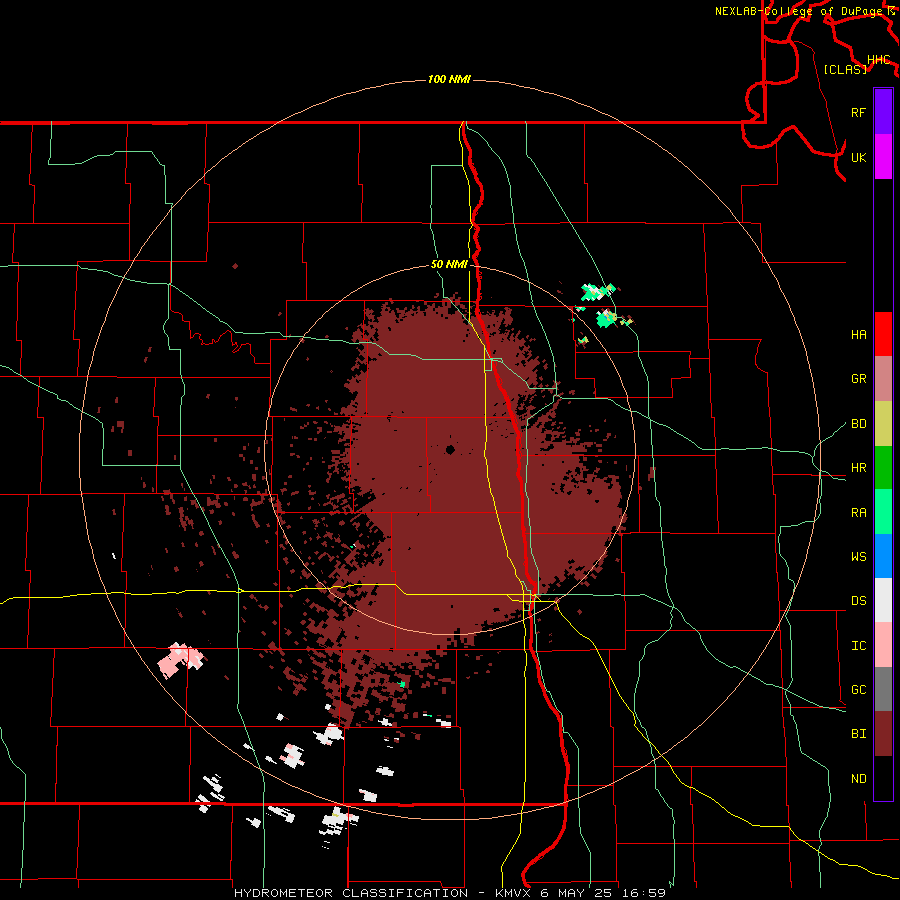Click the 'HHC' product label
The height and width of the screenshot is (900, 900).
click(878, 60)
